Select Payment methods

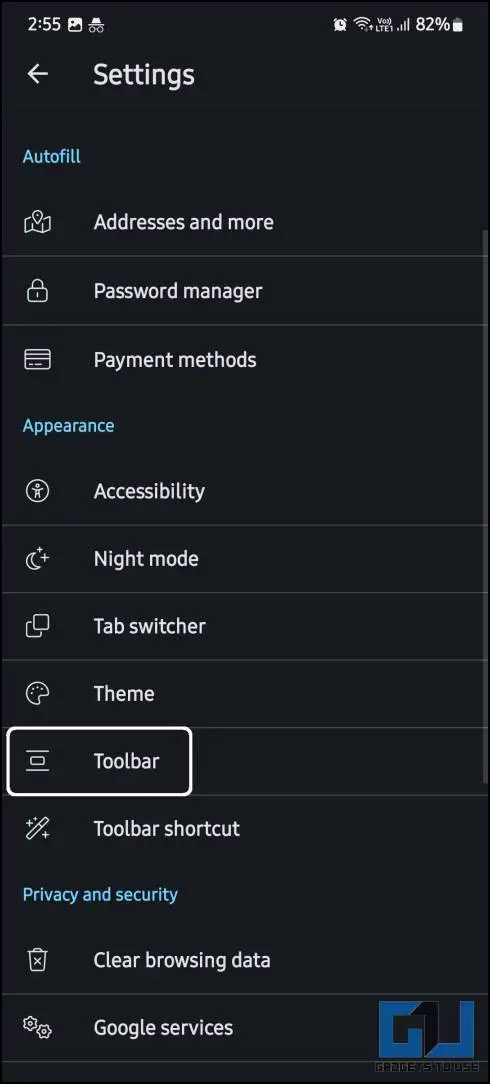coord(245,359)
